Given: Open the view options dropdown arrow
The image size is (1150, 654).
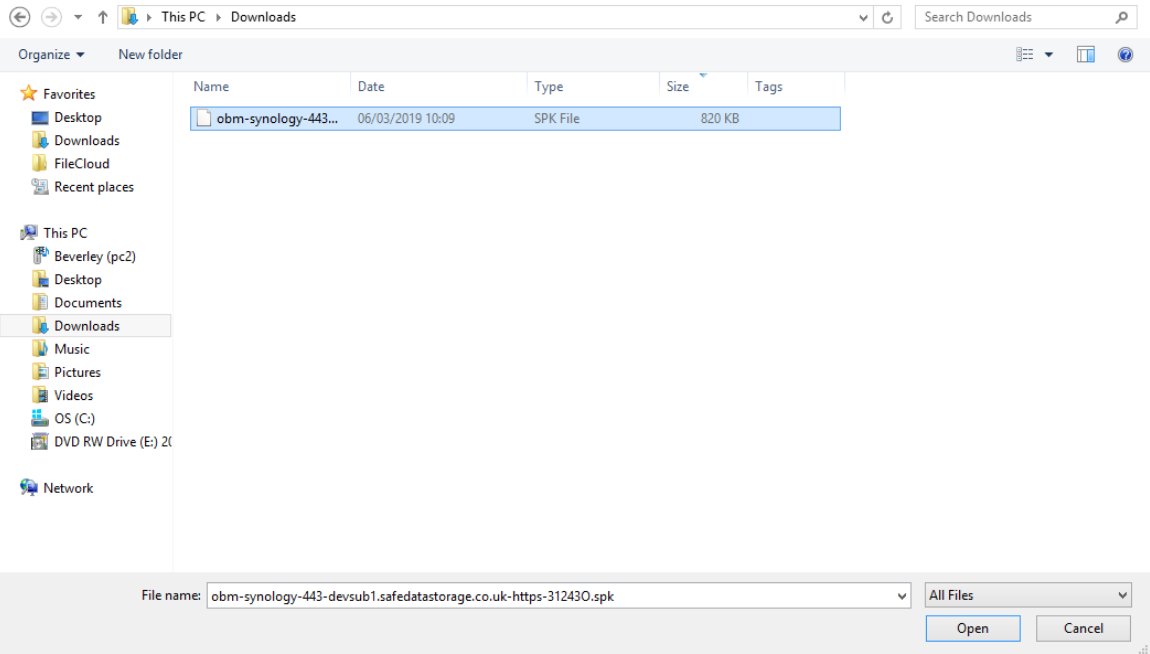Looking at the screenshot, I should click(x=1049, y=55).
